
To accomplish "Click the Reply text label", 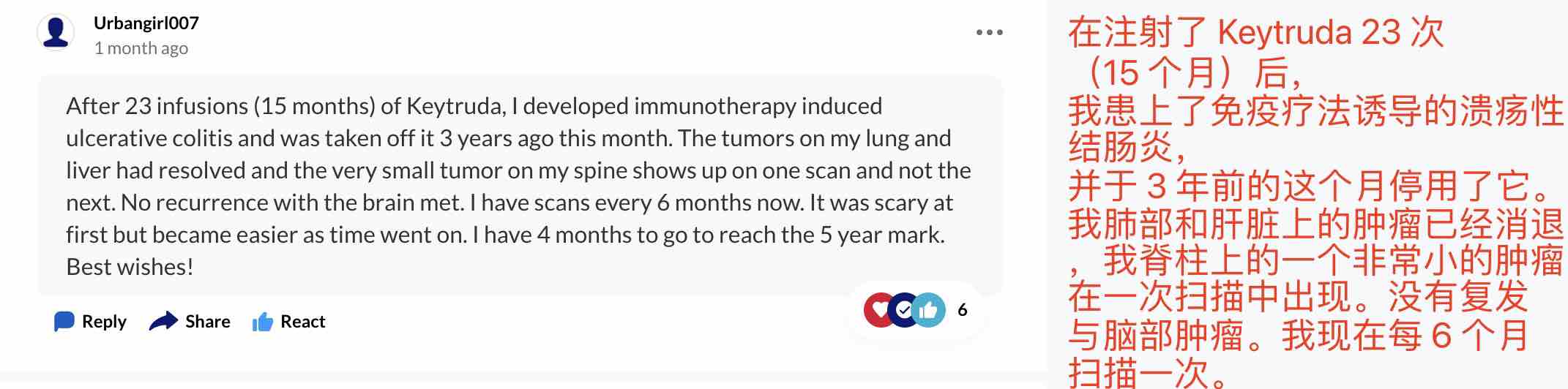I will tap(104, 322).
